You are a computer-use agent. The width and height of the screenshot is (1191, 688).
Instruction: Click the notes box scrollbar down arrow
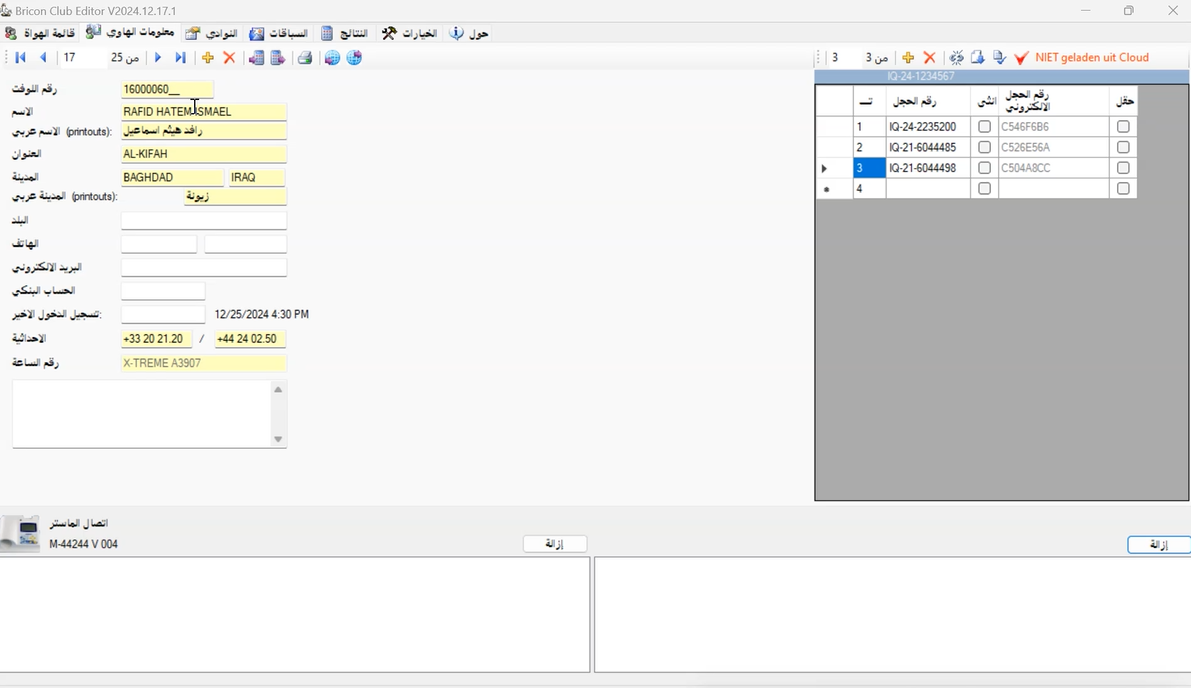point(278,439)
